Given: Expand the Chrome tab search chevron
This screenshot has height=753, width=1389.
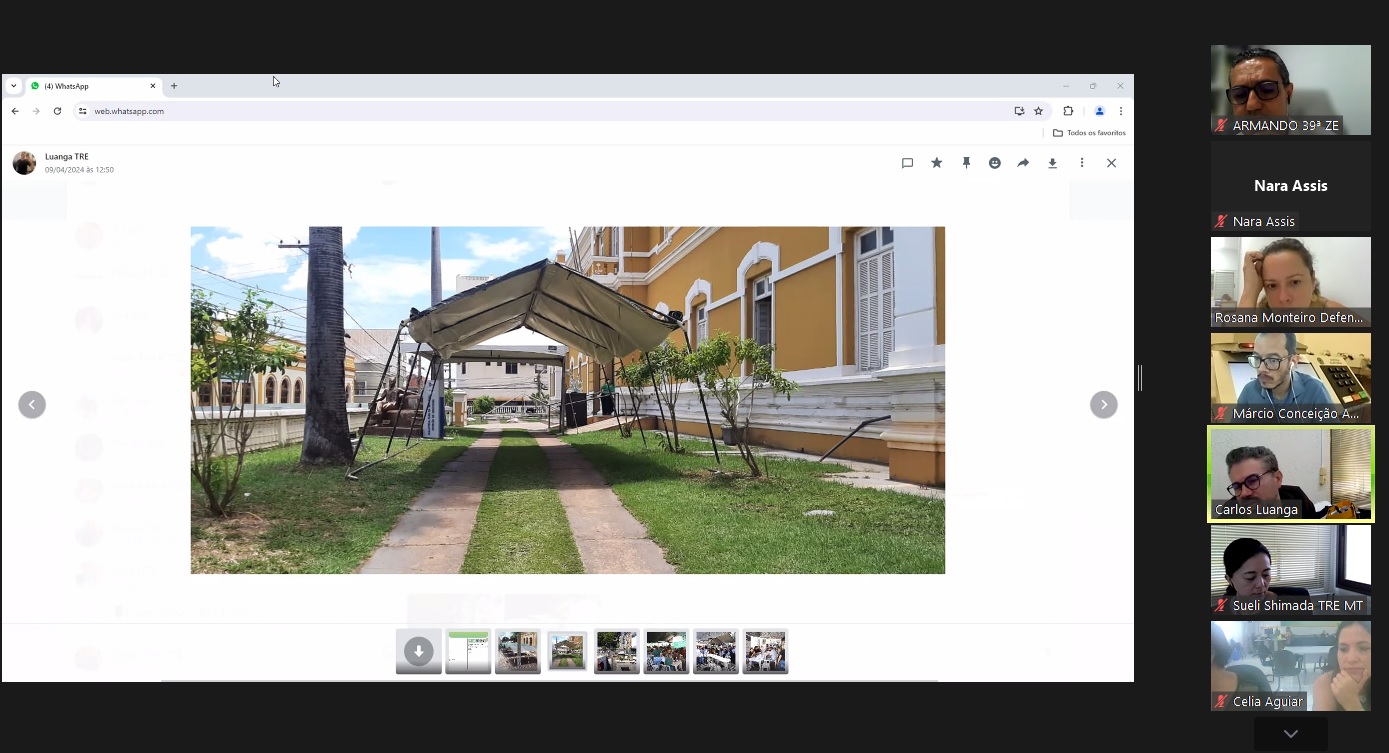Looking at the screenshot, I should (x=13, y=86).
